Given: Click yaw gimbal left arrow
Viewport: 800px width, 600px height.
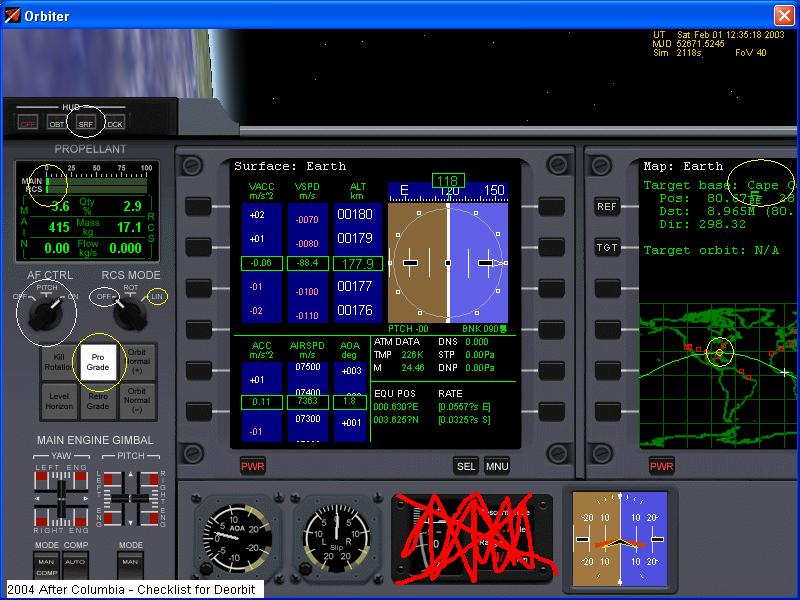Looking at the screenshot, I should pyautogui.click(x=37, y=498).
